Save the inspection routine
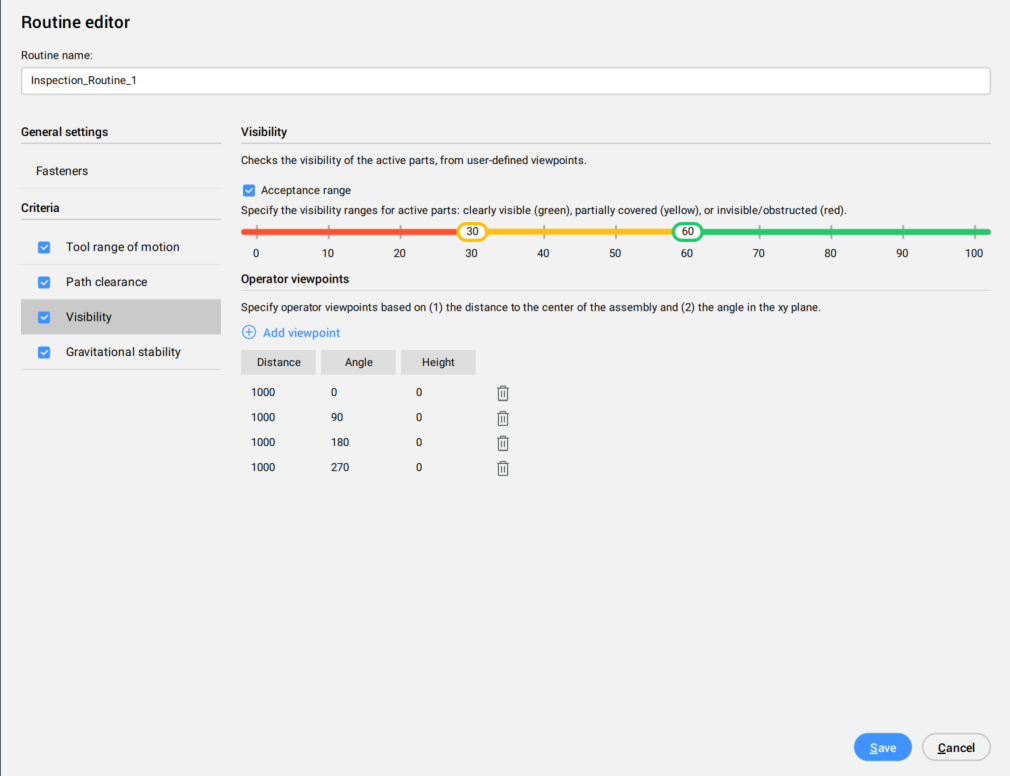Image resolution: width=1010 pixels, height=776 pixels. click(x=882, y=748)
